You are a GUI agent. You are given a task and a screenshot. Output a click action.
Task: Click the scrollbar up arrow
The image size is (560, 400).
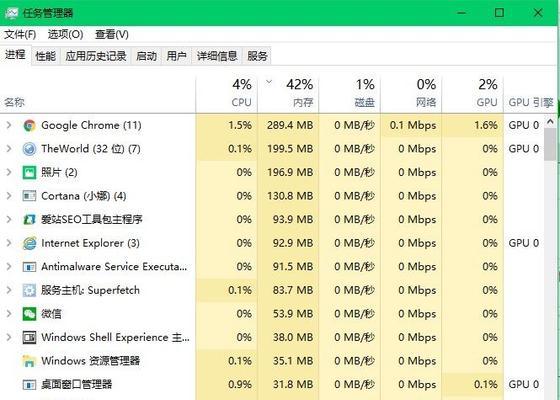click(550, 122)
